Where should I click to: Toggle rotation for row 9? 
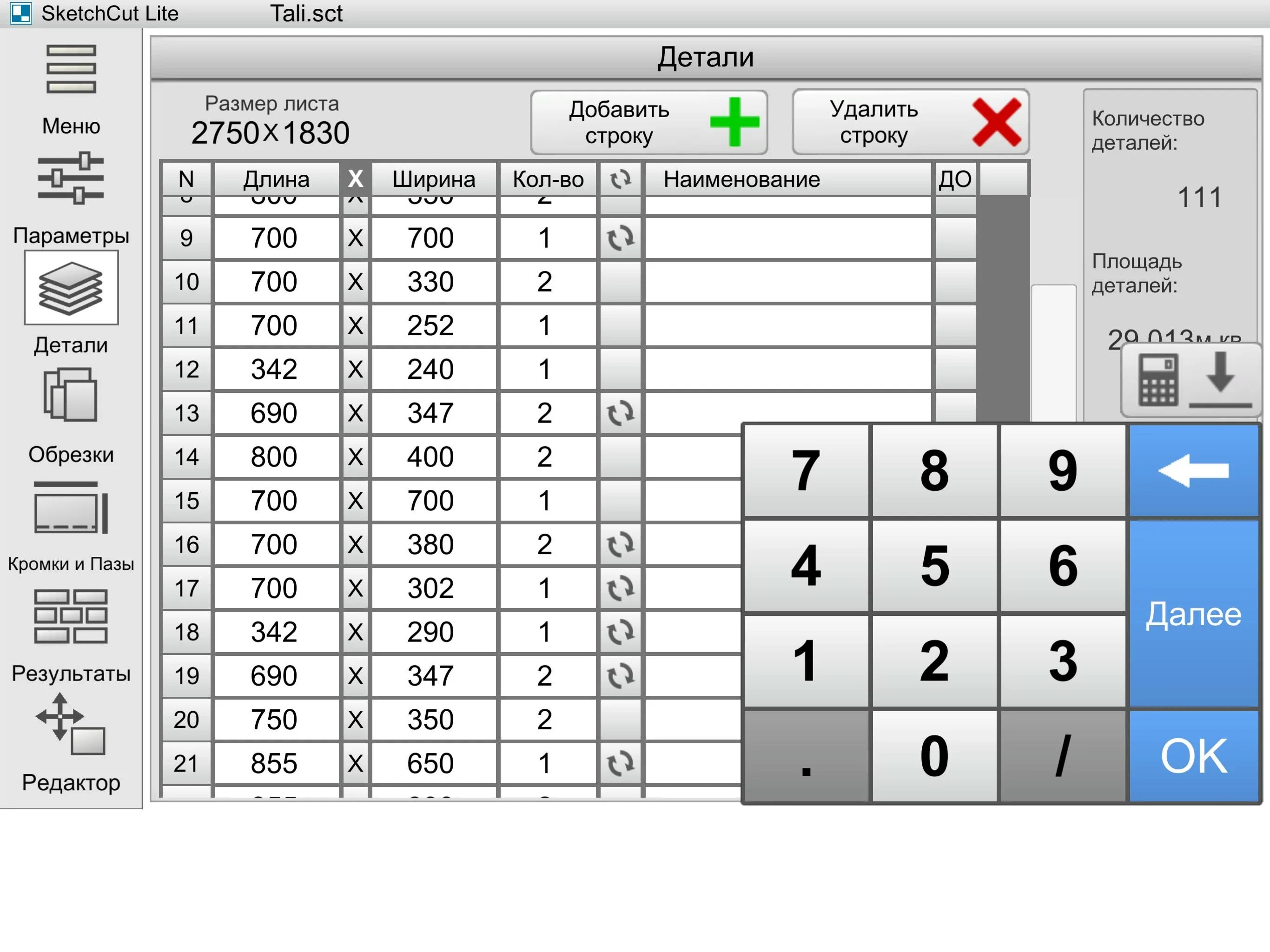620,238
